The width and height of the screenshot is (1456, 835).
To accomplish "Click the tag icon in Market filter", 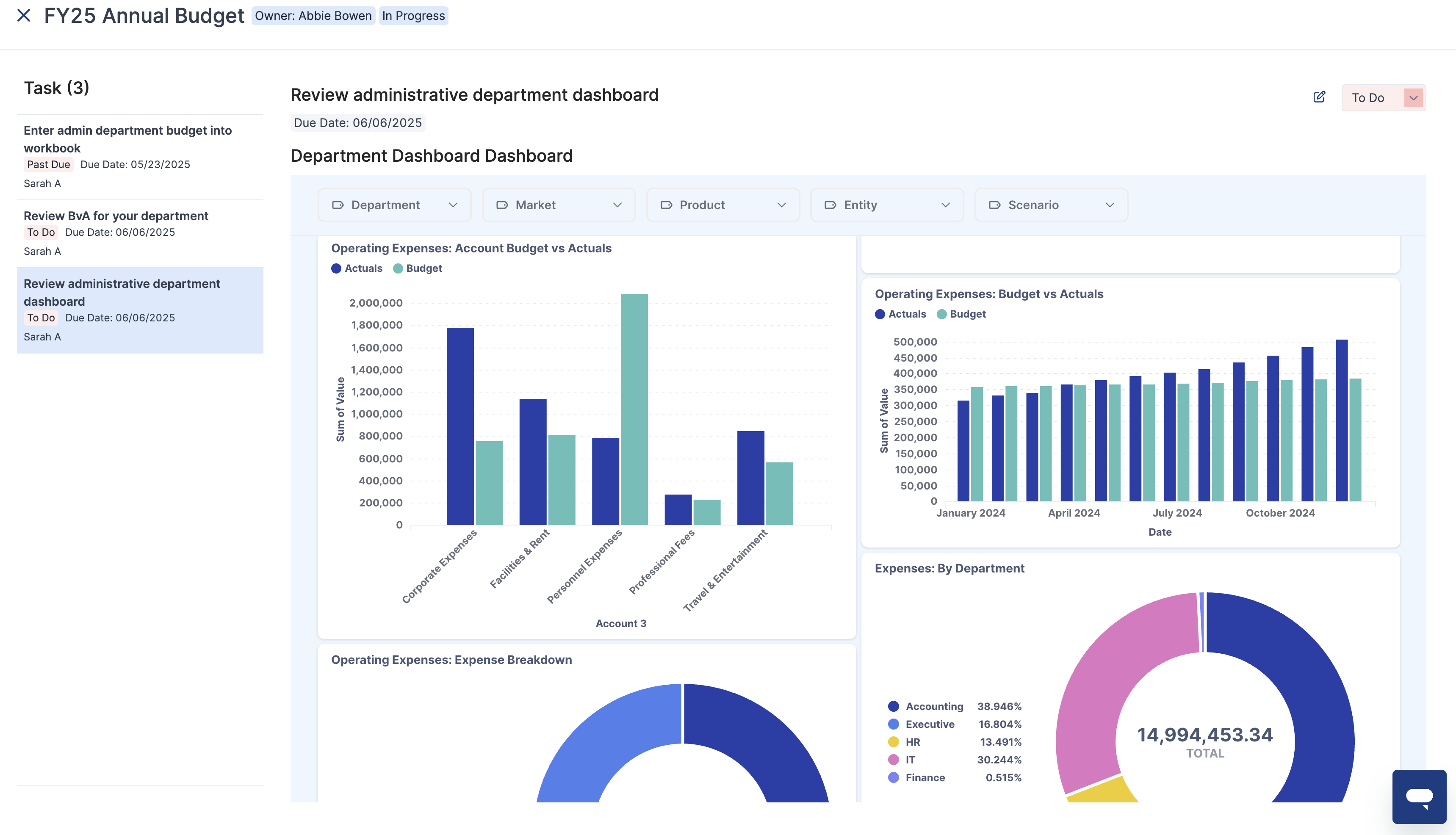I will tap(502, 205).
